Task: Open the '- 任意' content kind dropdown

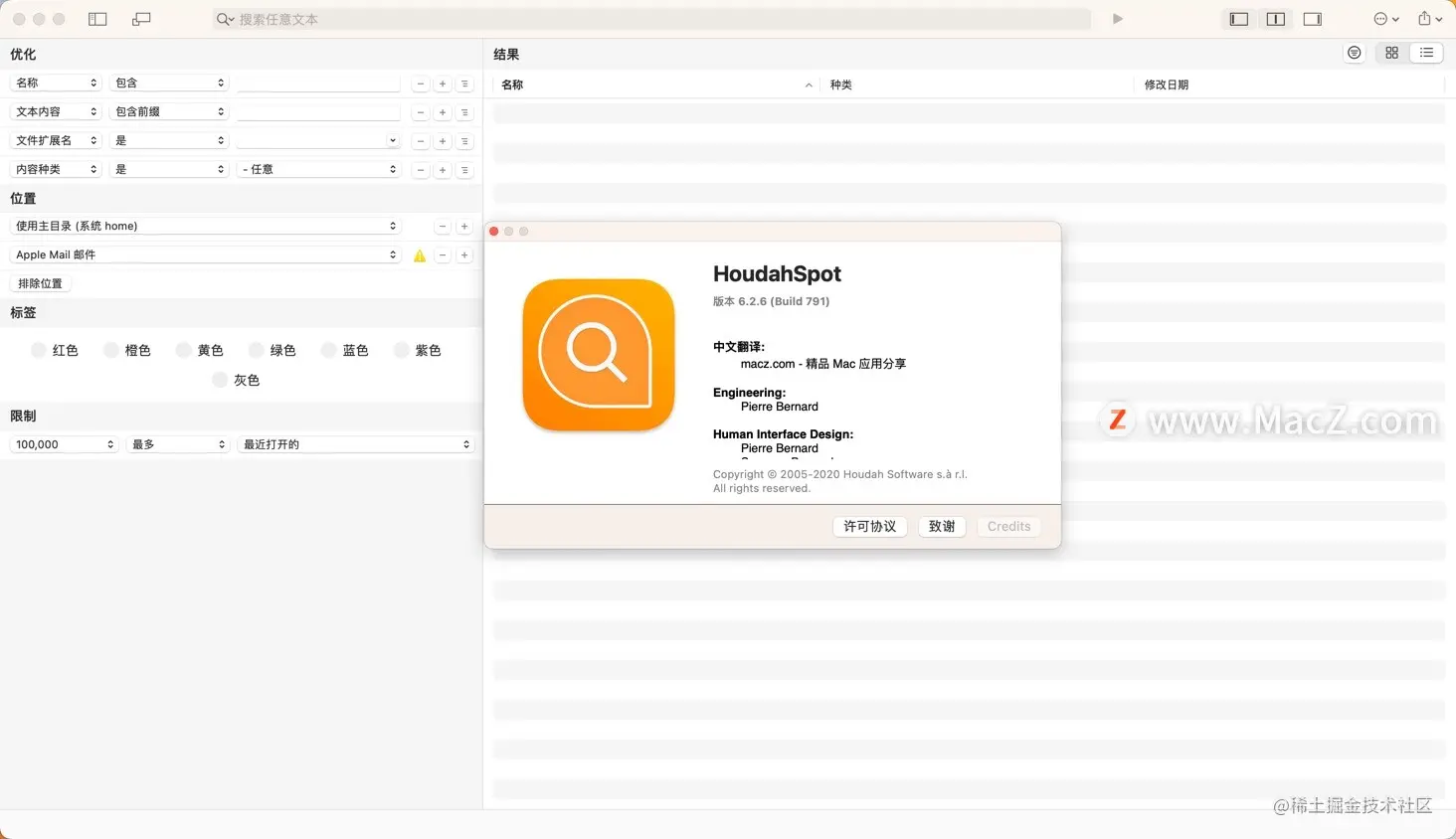Action: tap(318, 169)
